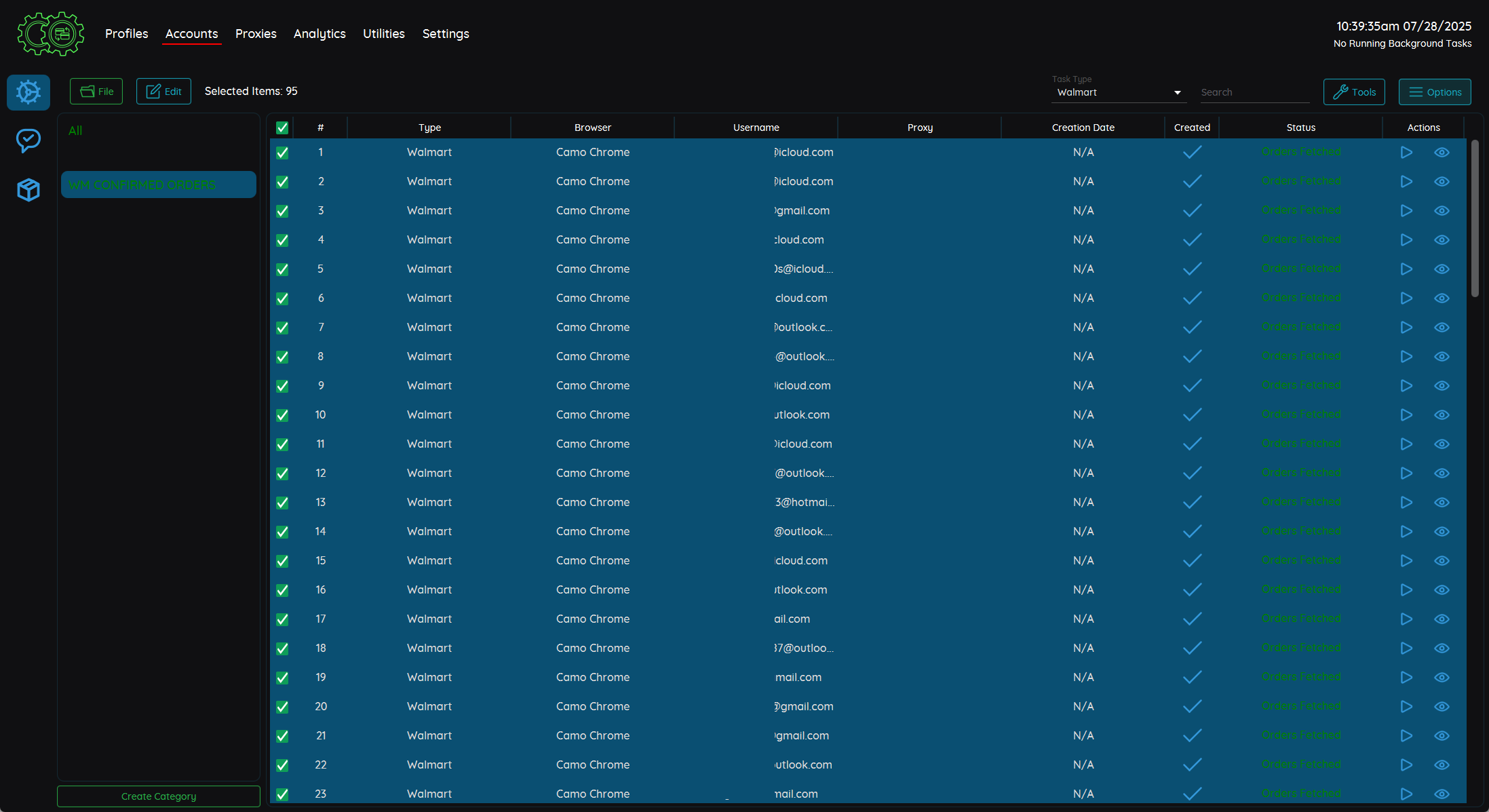Run the play action for row 3
The image size is (1489, 812).
pyautogui.click(x=1406, y=211)
